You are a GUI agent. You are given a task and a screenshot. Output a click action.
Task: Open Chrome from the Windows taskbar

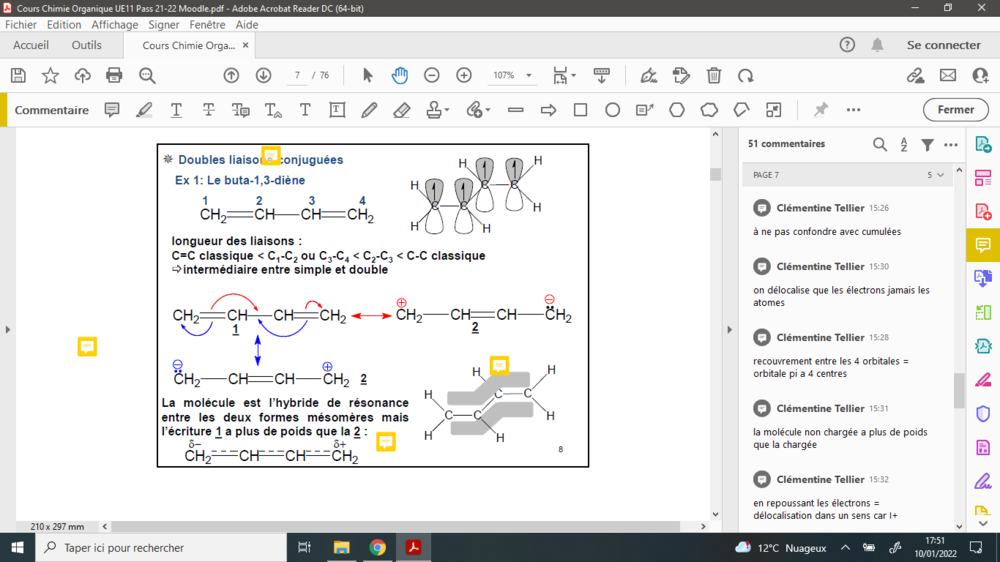(x=377, y=547)
